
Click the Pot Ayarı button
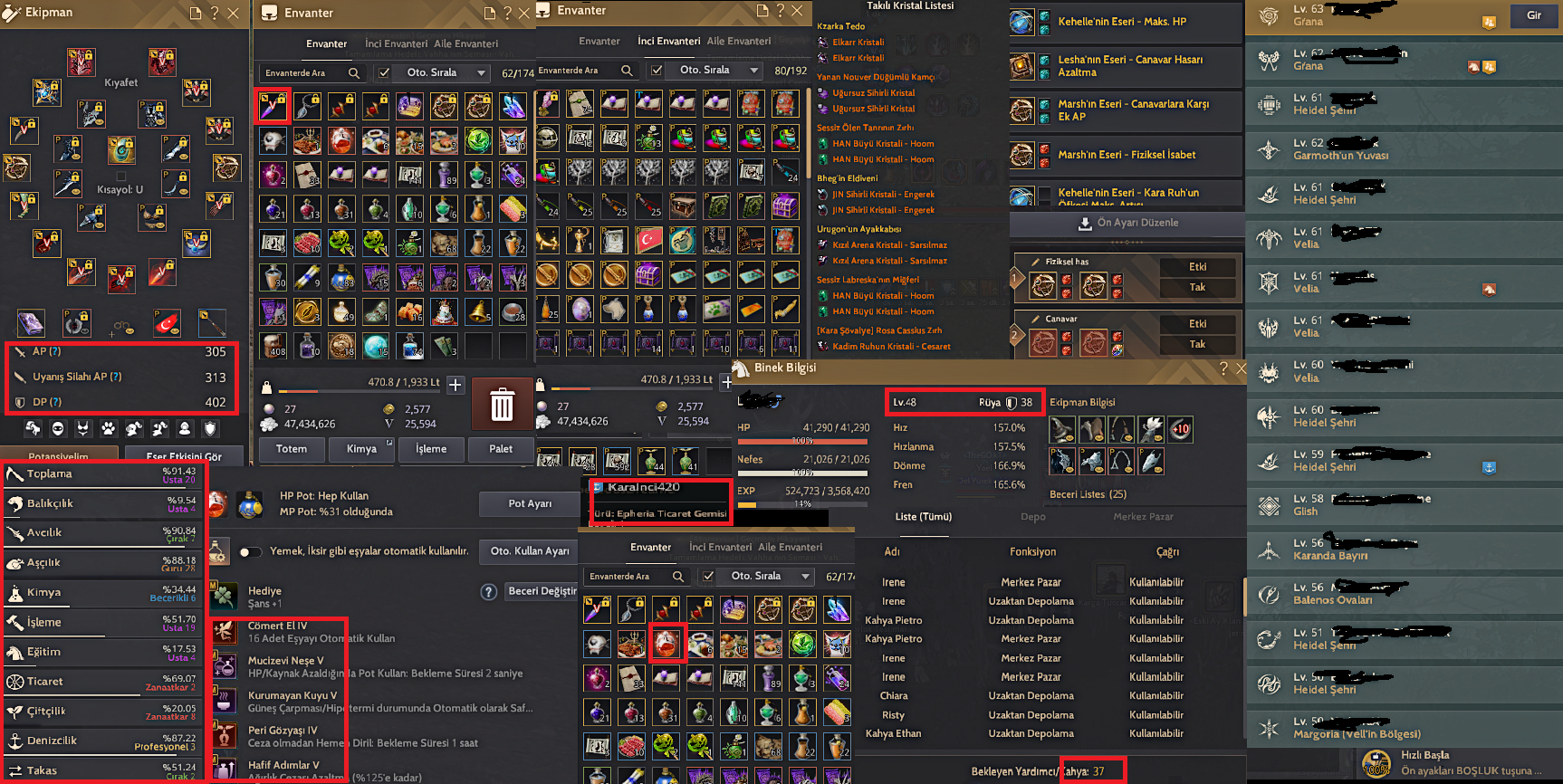coord(530,503)
